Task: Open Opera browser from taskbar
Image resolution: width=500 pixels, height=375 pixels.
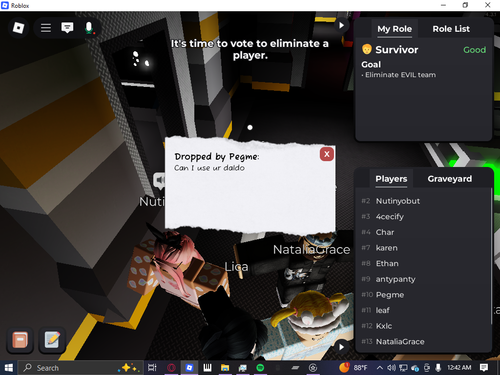Action: pos(171,368)
